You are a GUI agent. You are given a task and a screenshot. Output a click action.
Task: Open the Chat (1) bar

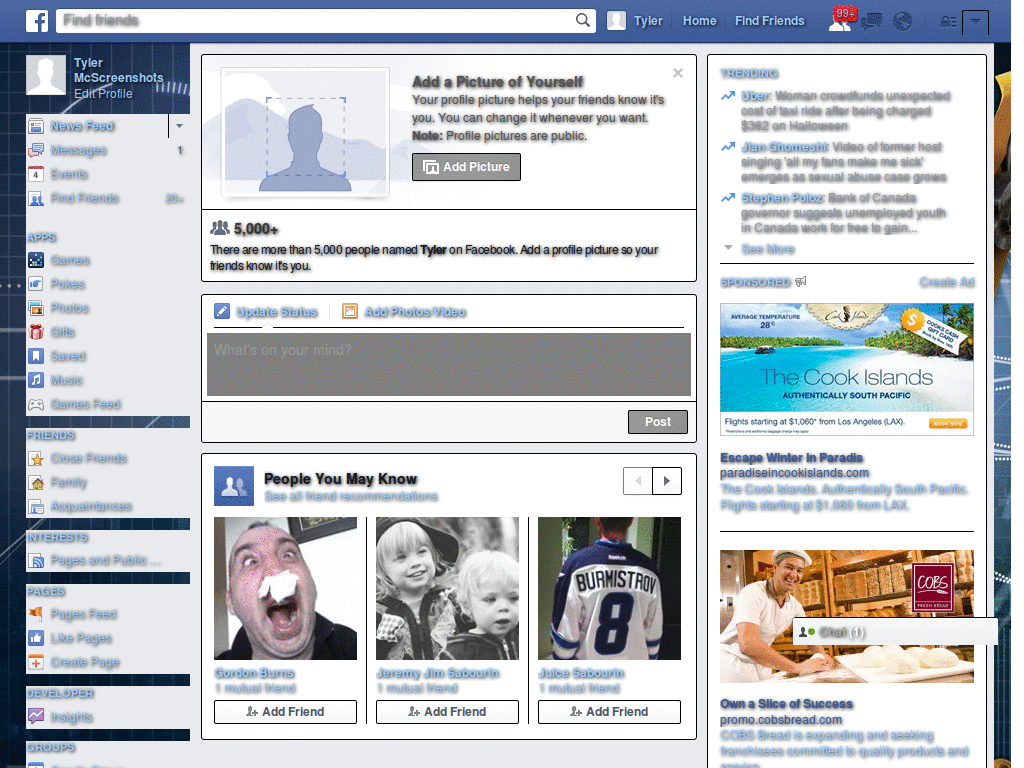[895, 632]
